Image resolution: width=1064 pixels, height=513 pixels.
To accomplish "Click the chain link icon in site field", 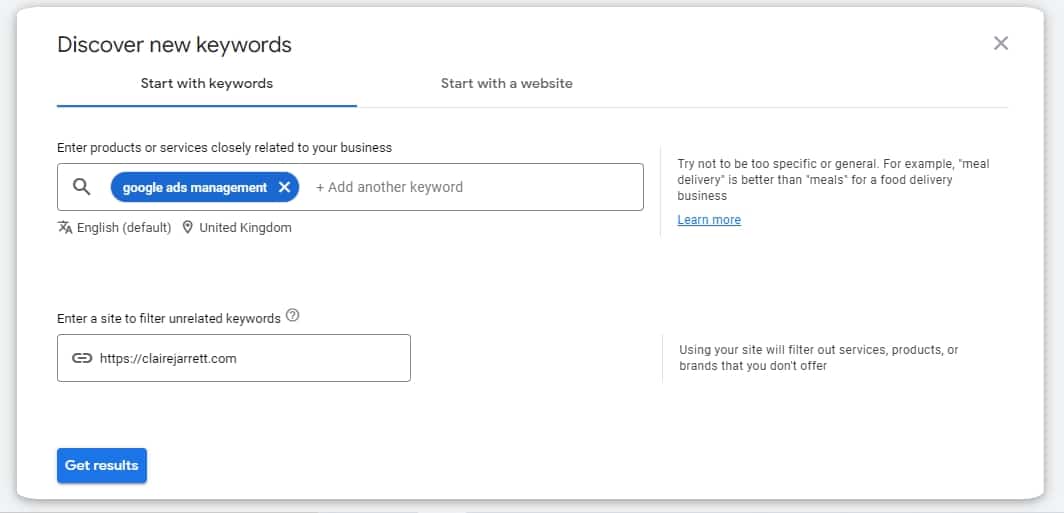I will click(x=82, y=358).
